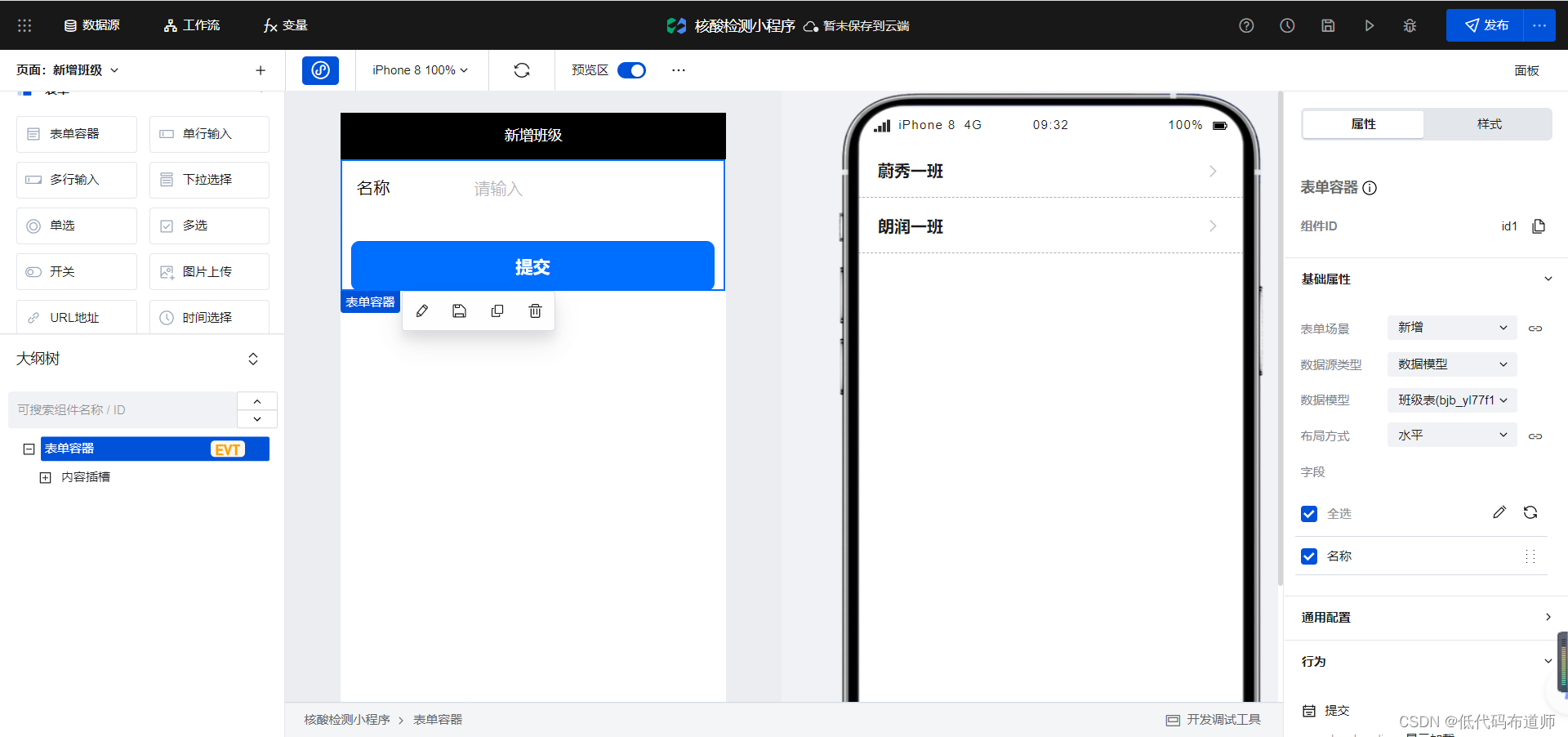The image size is (1568, 737).
Task: Click the 面板 panel button
Action: click(x=1526, y=70)
